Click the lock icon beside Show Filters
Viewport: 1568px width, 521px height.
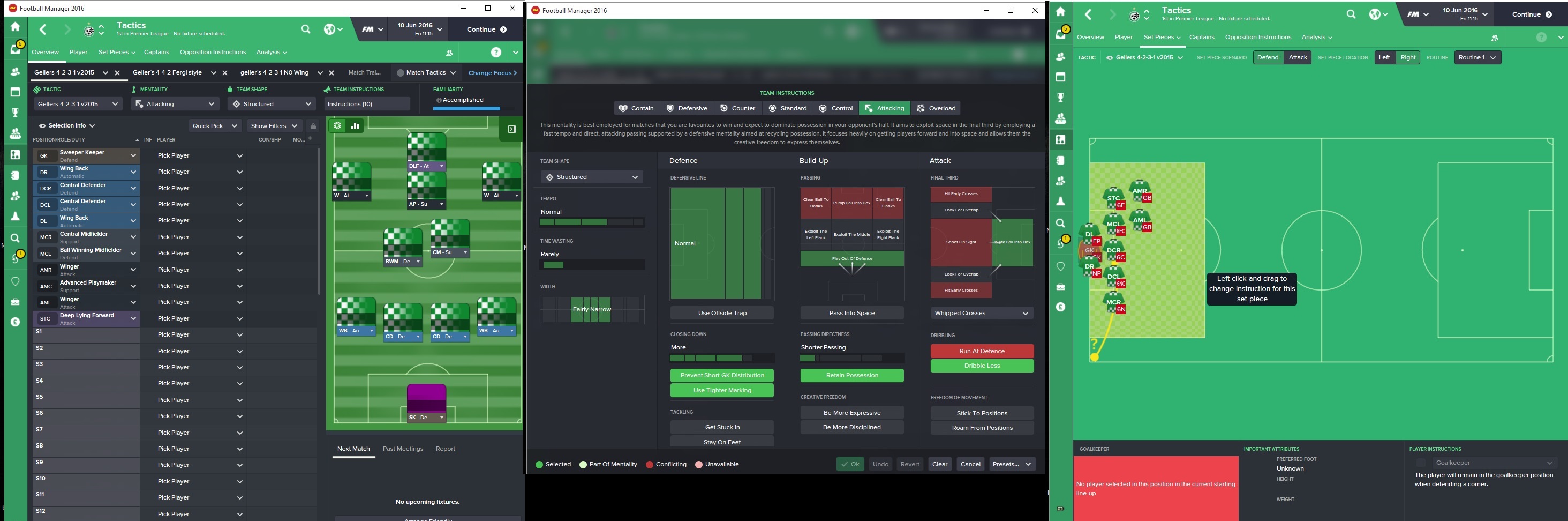click(x=313, y=126)
